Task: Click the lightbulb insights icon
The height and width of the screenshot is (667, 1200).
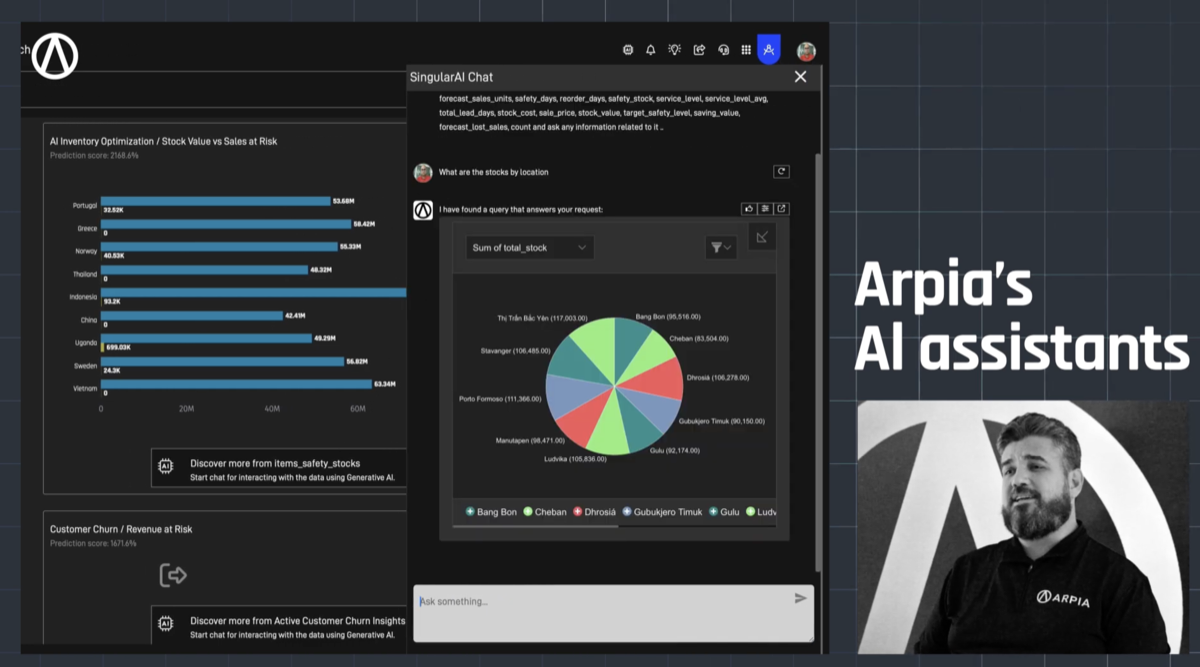Action: pyautogui.click(x=675, y=50)
